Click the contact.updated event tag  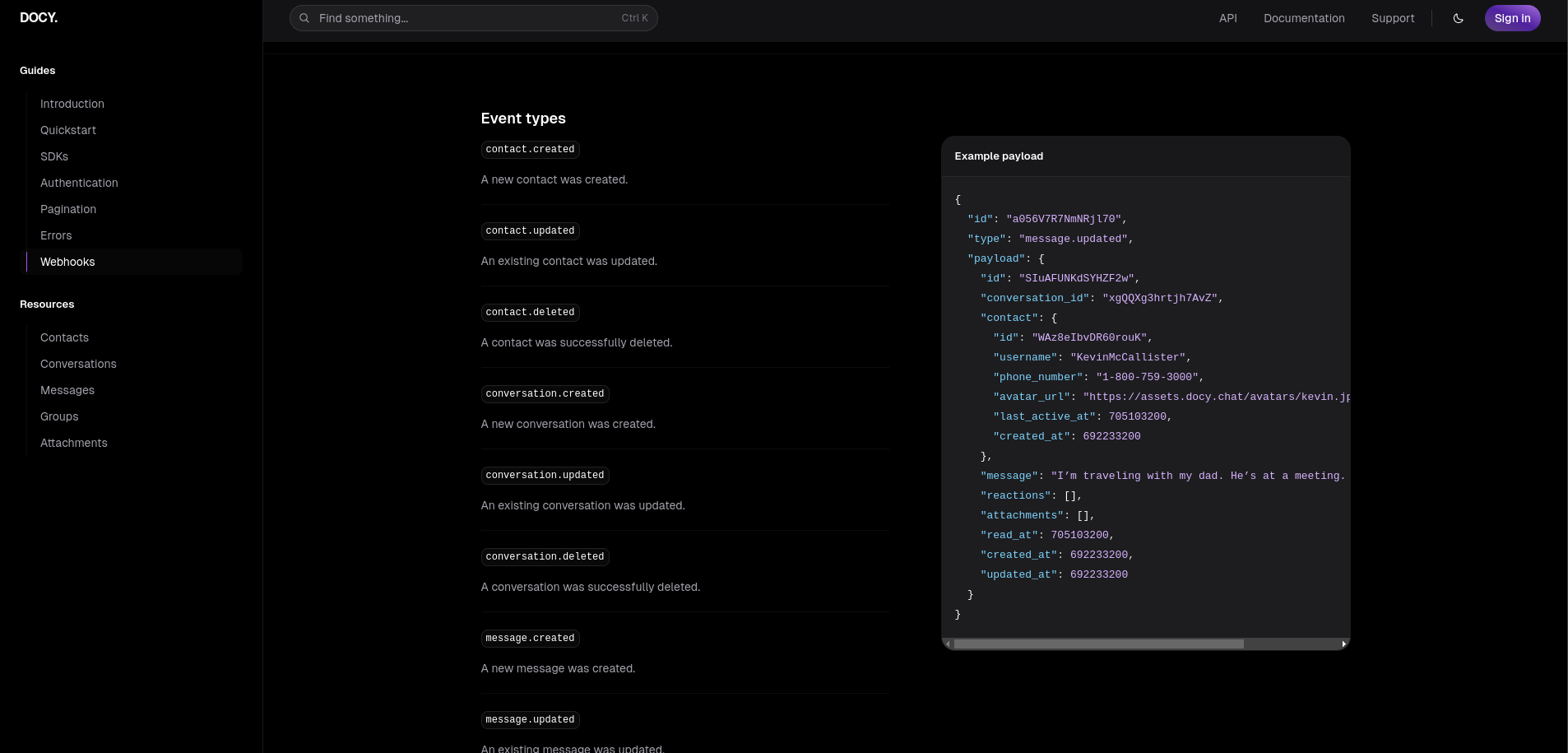[x=530, y=230]
